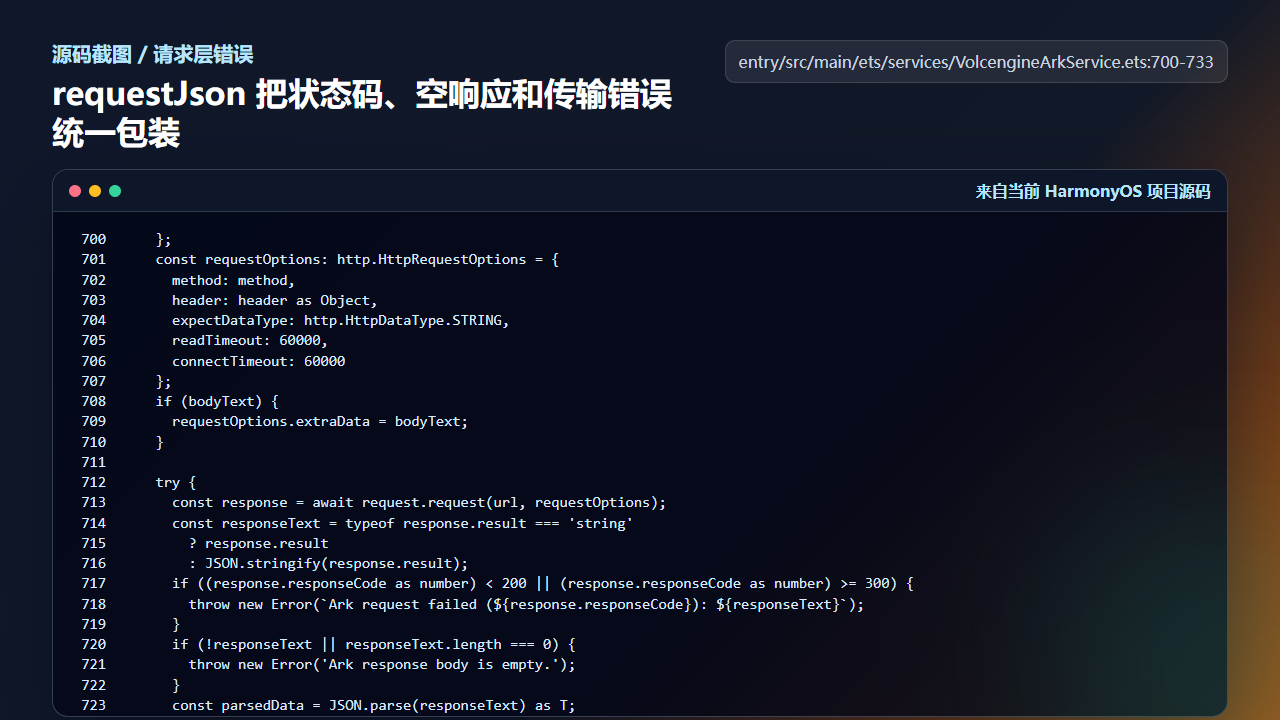Click the 'readTimeout: 60000,' line
1280x720 pixels.
(249, 340)
